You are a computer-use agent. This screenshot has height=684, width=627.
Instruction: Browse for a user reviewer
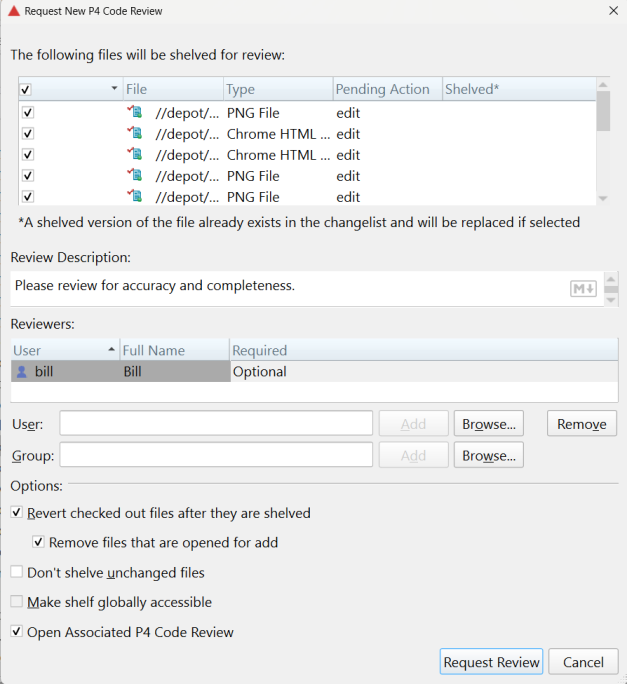(x=488, y=424)
